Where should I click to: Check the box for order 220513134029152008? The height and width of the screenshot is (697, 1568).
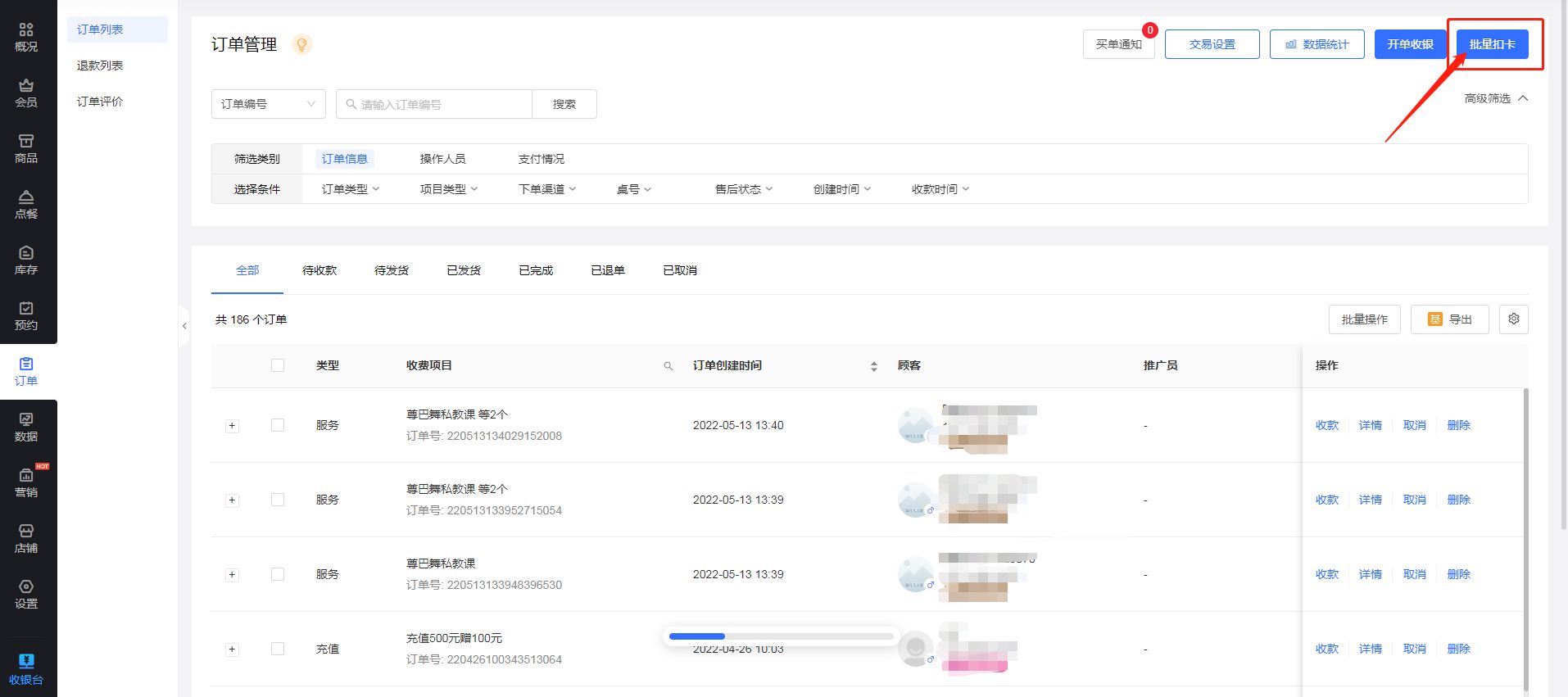point(278,425)
